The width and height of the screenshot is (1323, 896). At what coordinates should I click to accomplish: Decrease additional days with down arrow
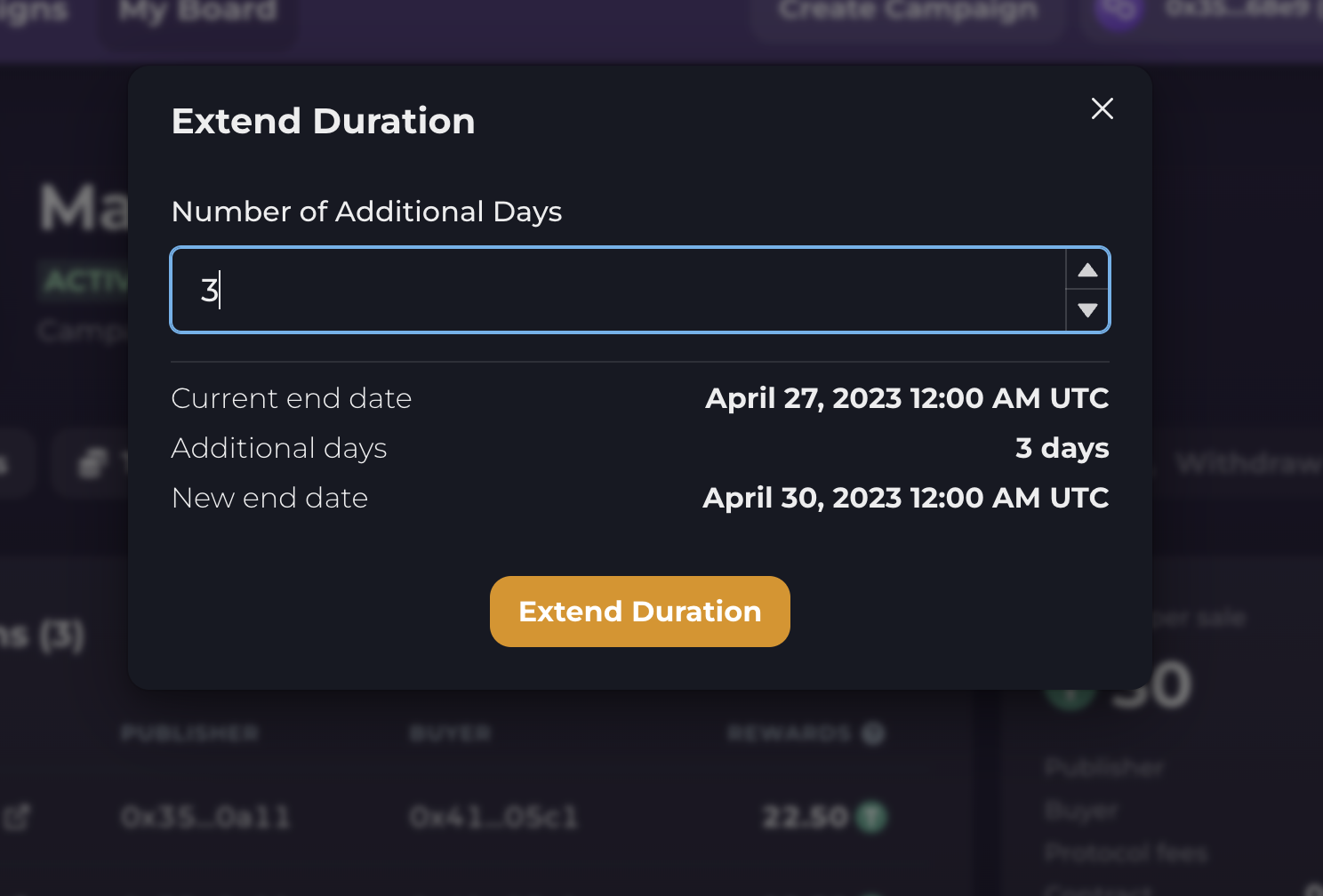point(1087,310)
